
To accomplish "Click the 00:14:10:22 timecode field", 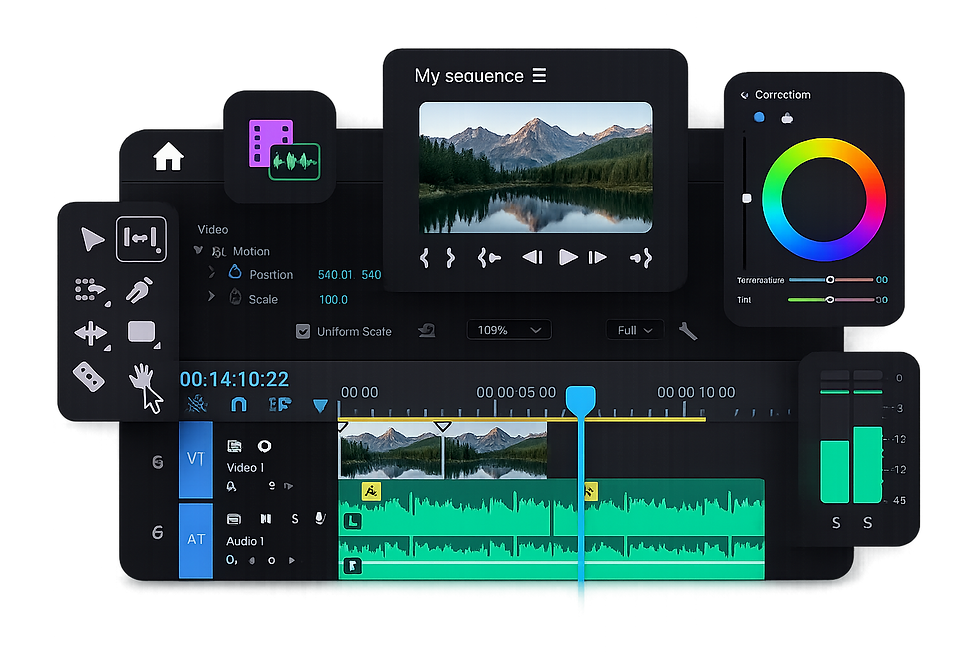I will click(234, 379).
